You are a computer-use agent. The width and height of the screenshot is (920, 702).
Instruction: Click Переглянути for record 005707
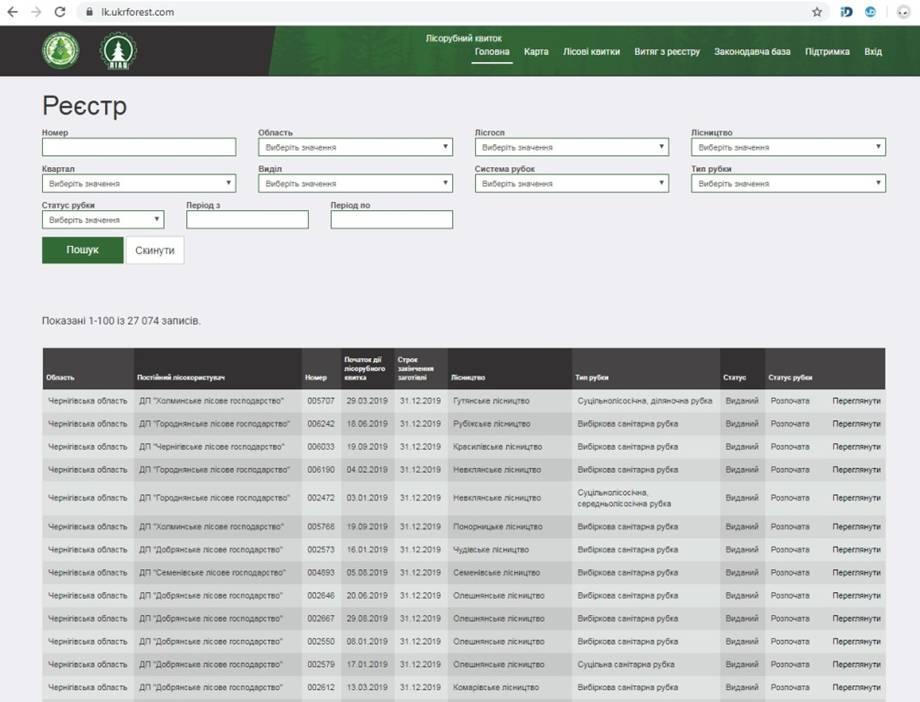(x=856, y=401)
